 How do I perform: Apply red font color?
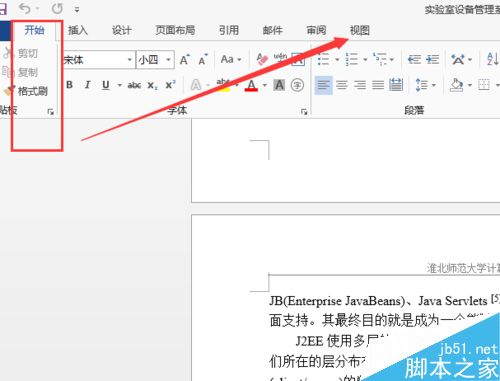tap(251, 85)
